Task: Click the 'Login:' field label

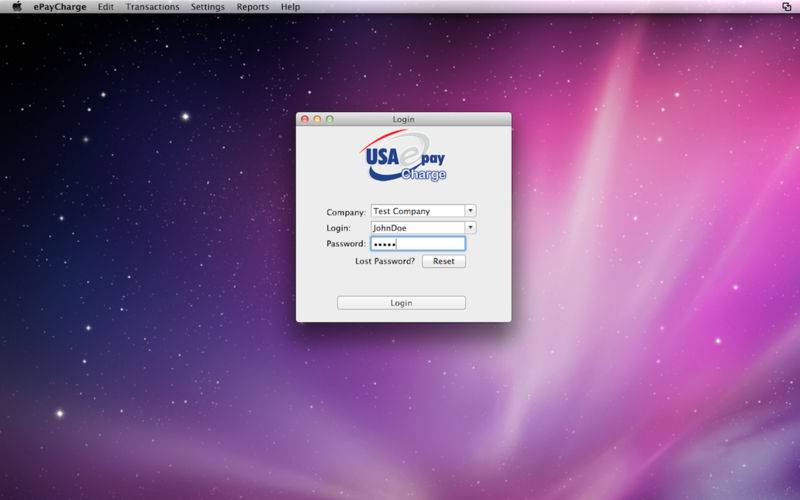Action: (x=338, y=228)
